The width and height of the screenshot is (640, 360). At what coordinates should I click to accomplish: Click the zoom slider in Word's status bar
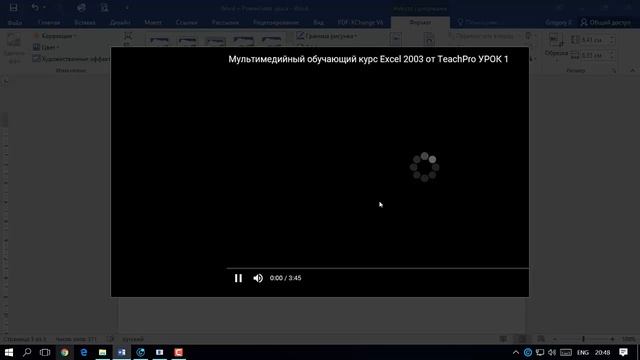(x=583, y=339)
